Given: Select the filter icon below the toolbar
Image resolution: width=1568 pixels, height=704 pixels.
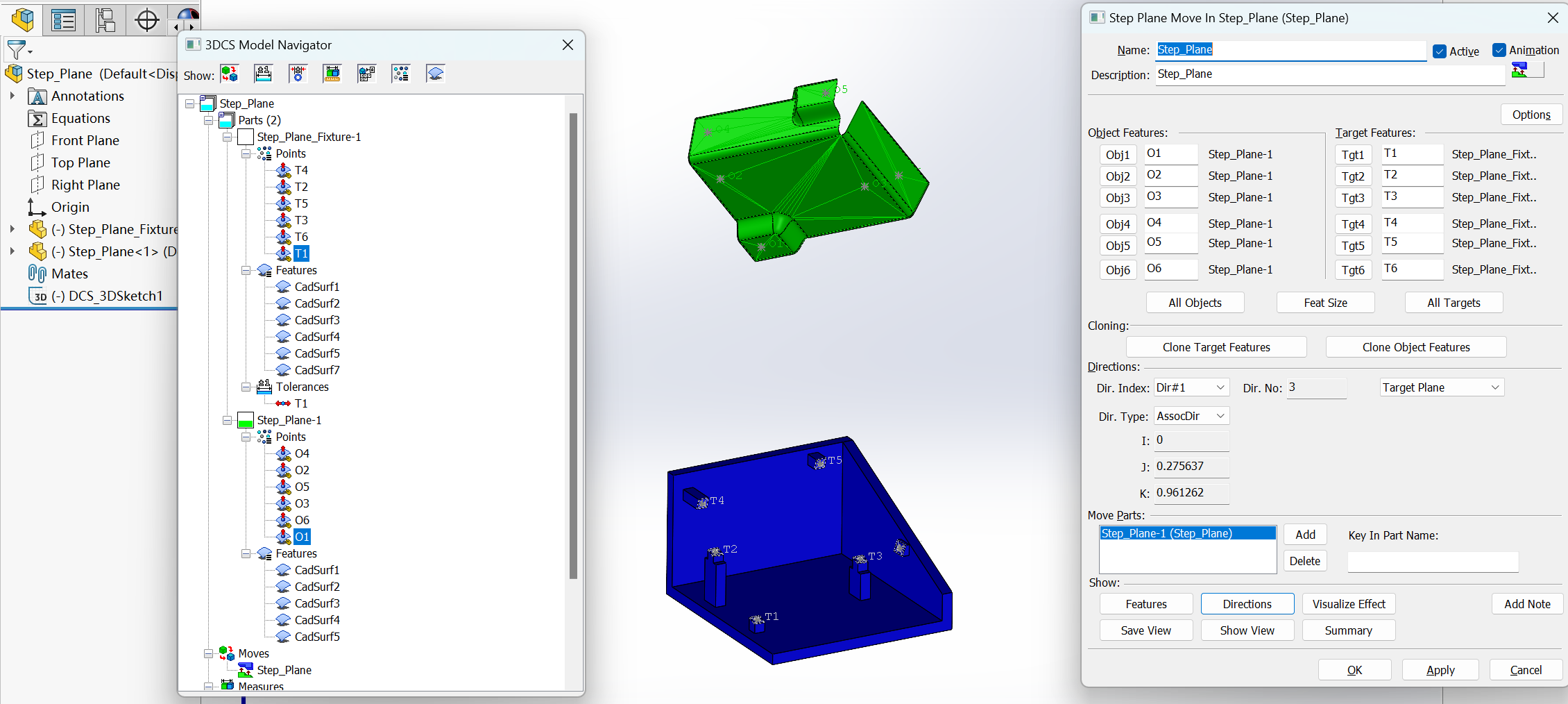Looking at the screenshot, I should (15, 49).
